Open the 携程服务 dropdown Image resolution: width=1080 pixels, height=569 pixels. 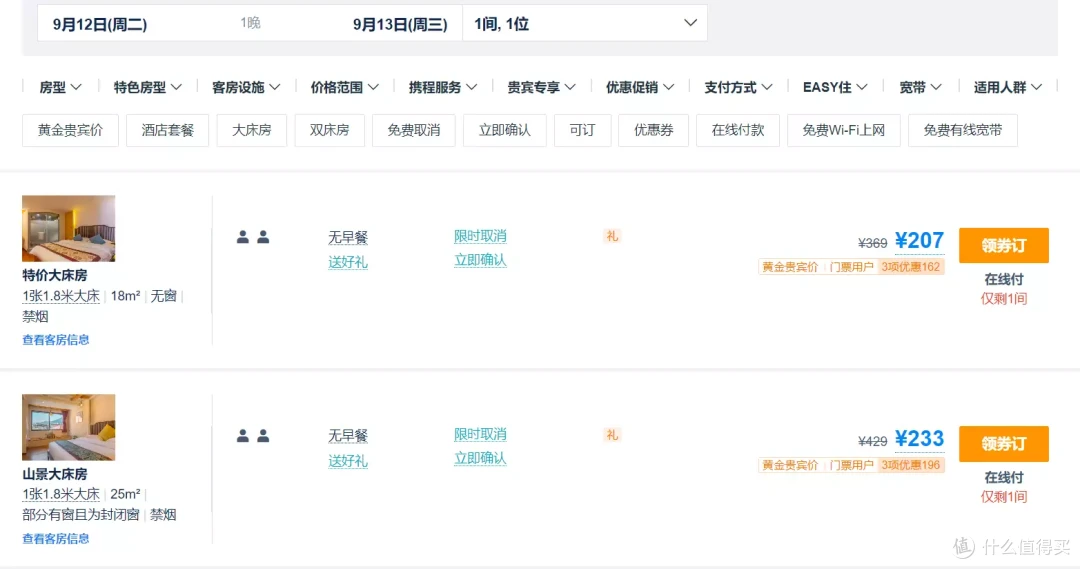443,87
